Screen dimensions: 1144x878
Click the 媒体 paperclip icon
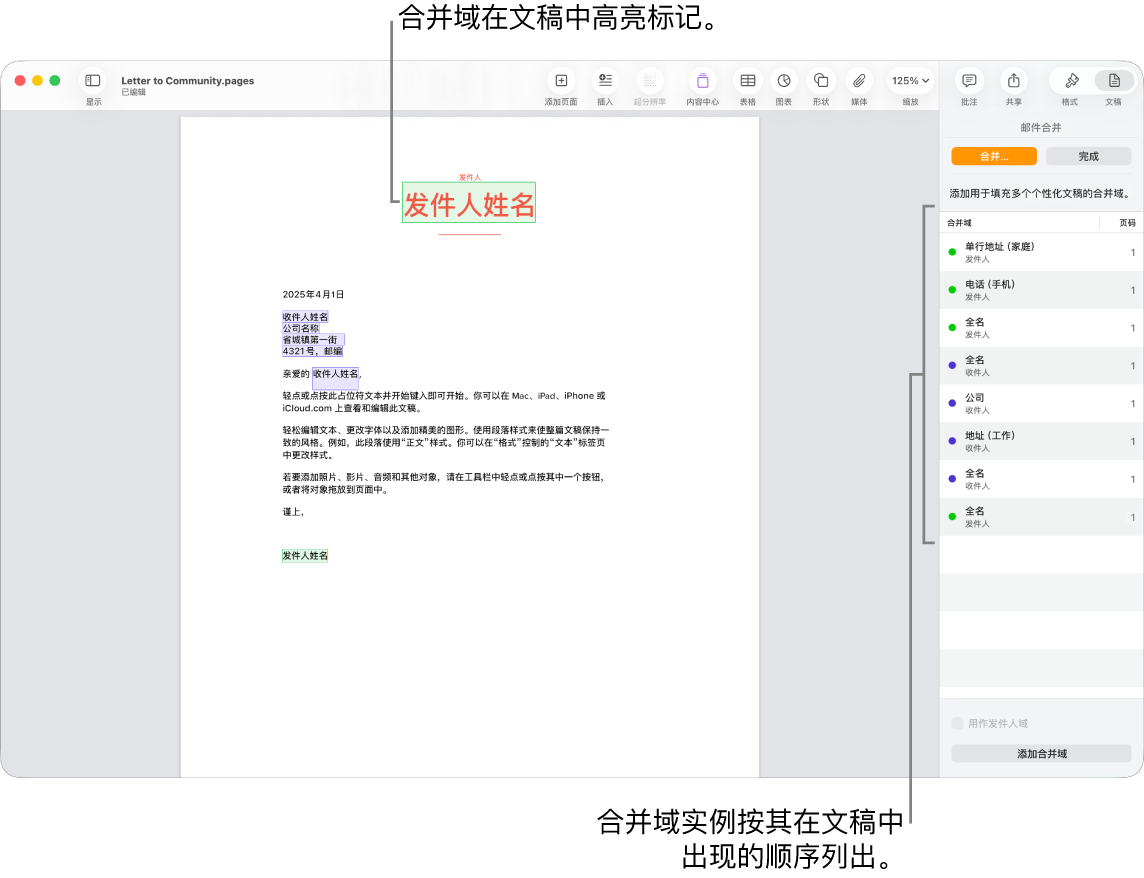click(858, 81)
